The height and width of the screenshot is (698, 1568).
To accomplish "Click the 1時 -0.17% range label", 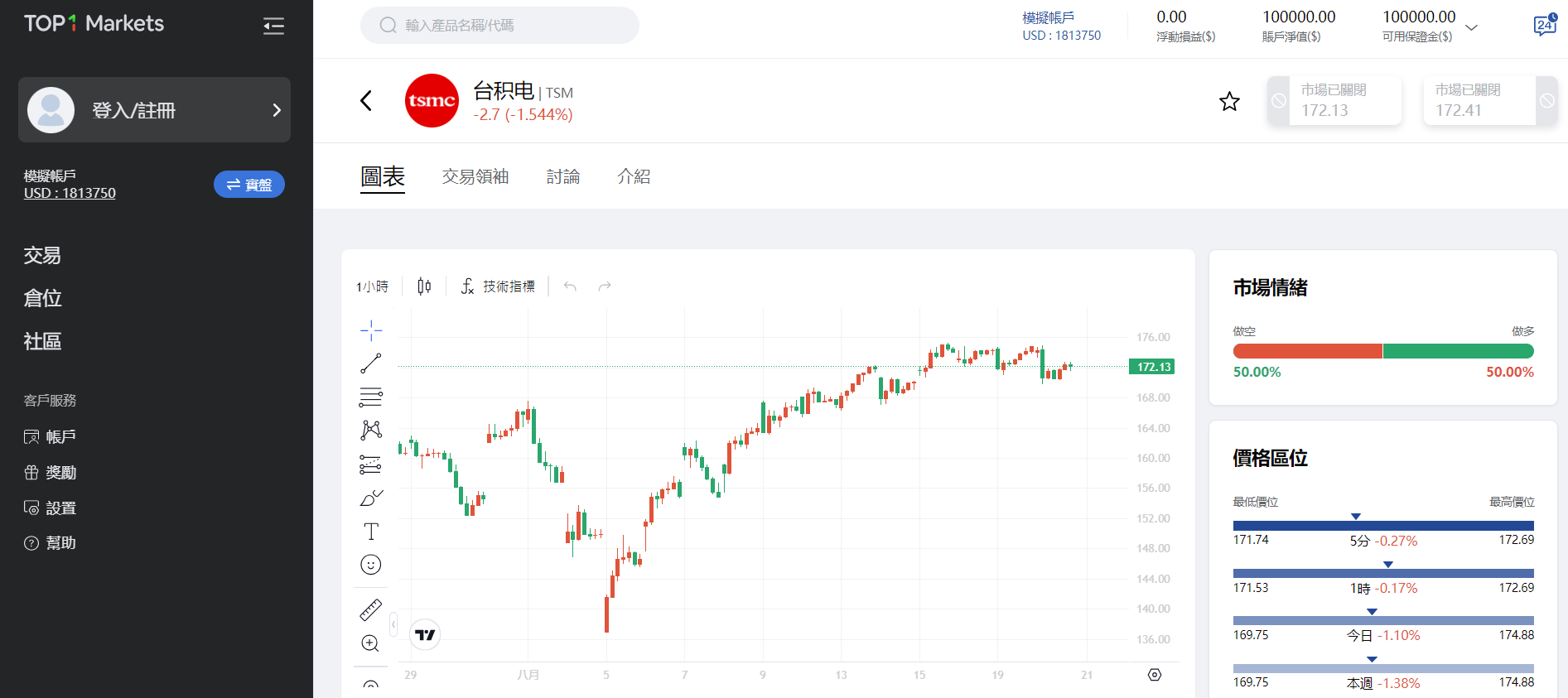I will [x=1384, y=589].
